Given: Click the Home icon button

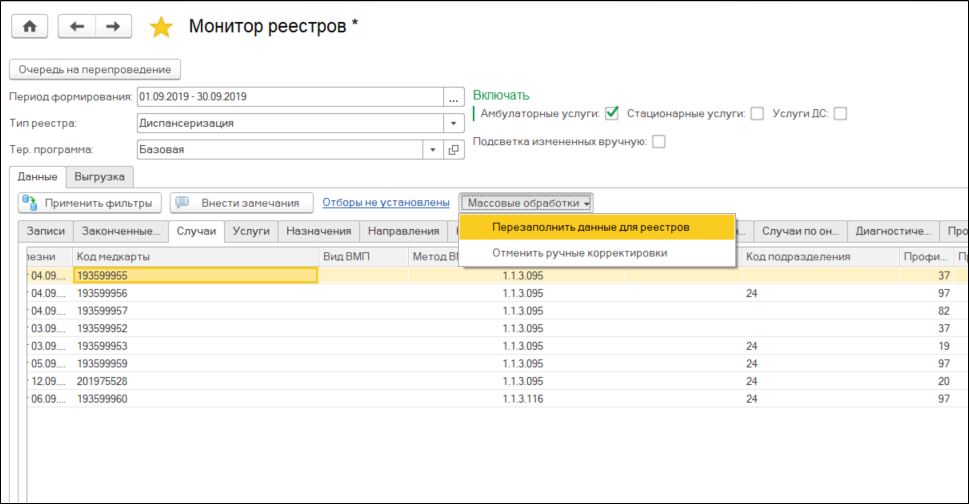Looking at the screenshot, I should click(x=29, y=27).
